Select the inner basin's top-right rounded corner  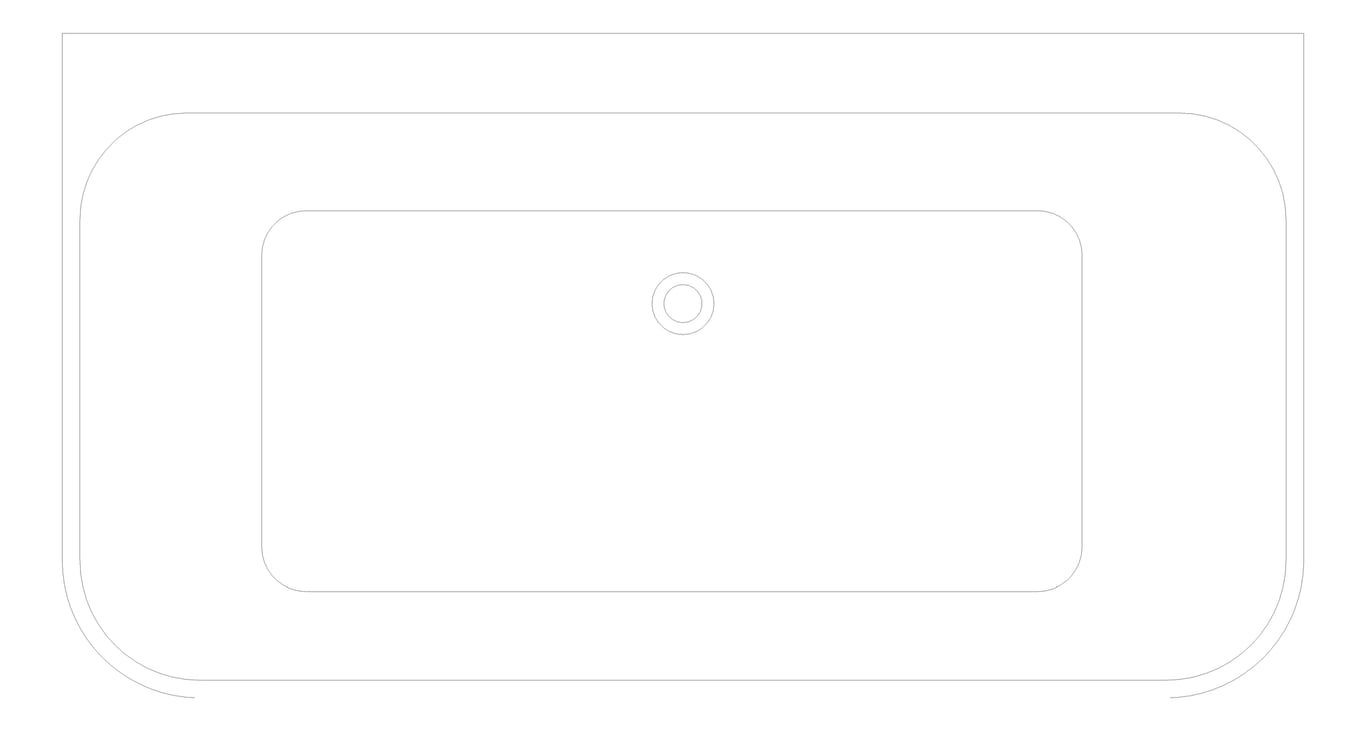[x=1068, y=224]
